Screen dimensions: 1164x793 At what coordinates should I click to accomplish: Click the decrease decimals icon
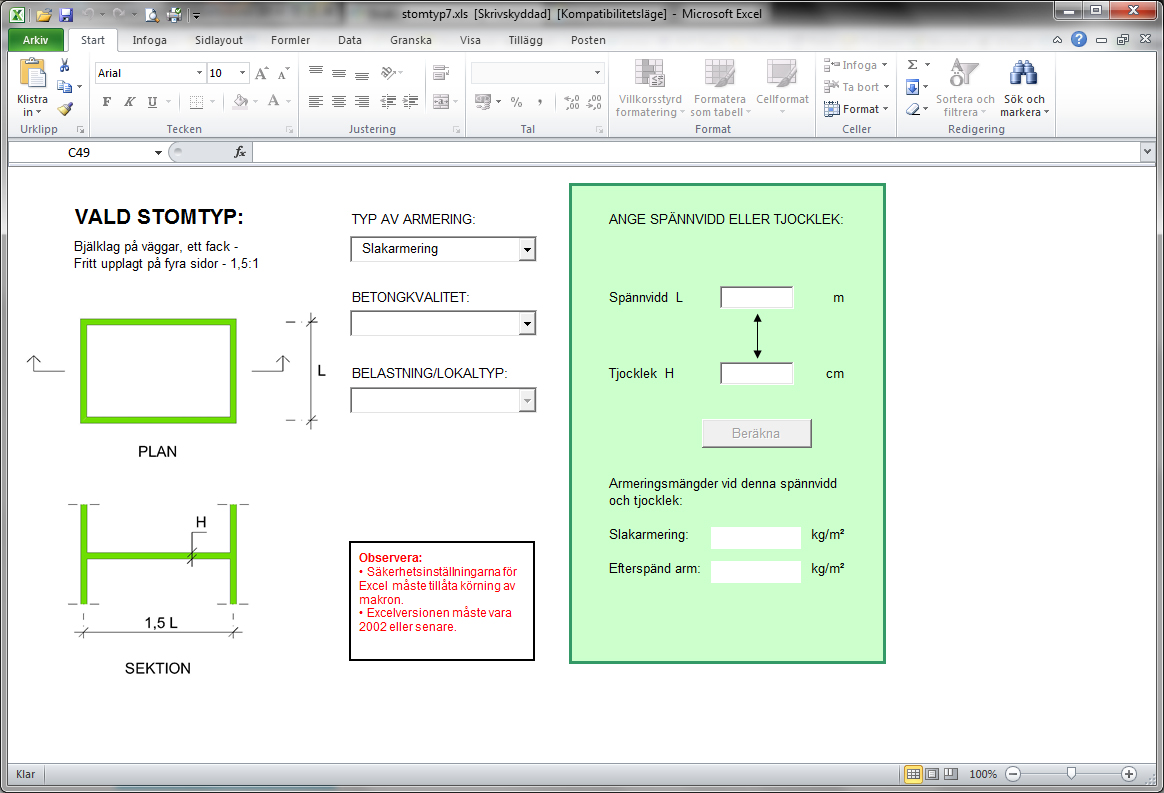[x=594, y=102]
